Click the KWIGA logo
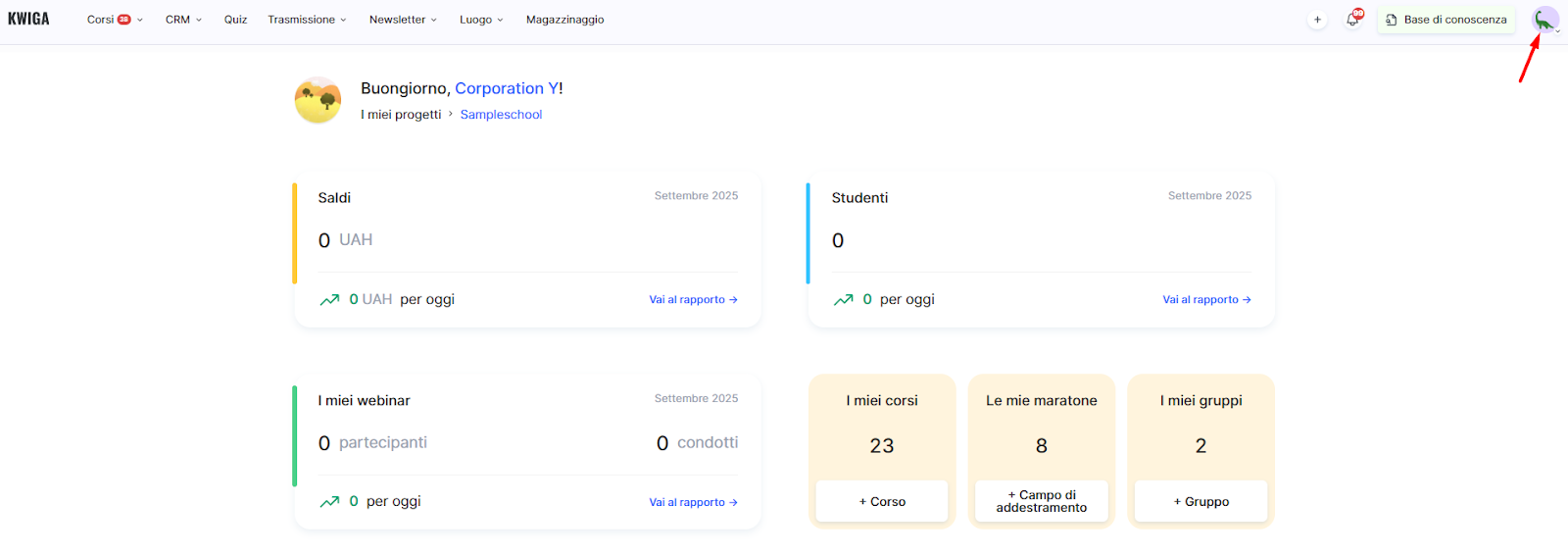The width and height of the screenshot is (1568, 555). pos(28,19)
